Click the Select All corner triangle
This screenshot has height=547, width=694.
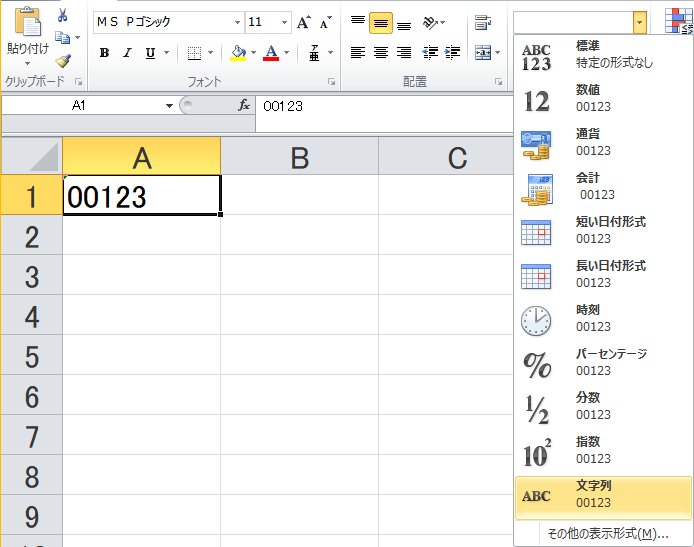(32, 155)
